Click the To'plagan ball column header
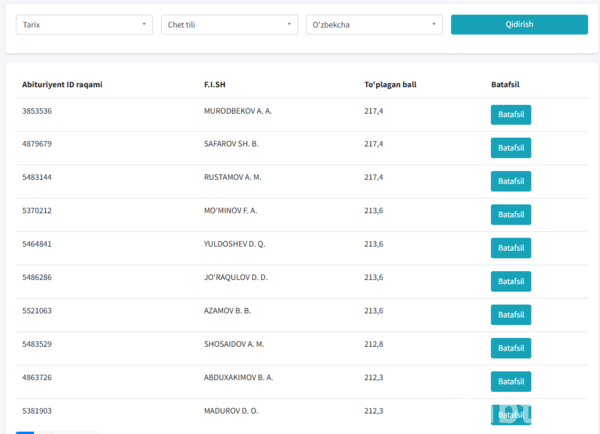This screenshot has height=434, width=600. pyautogui.click(x=390, y=85)
